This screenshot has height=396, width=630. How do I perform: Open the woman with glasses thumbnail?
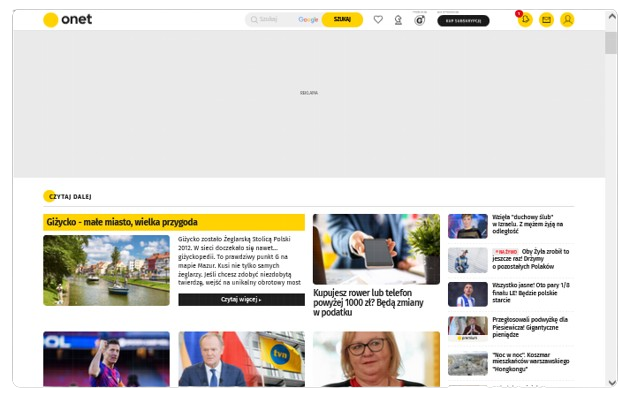376,359
